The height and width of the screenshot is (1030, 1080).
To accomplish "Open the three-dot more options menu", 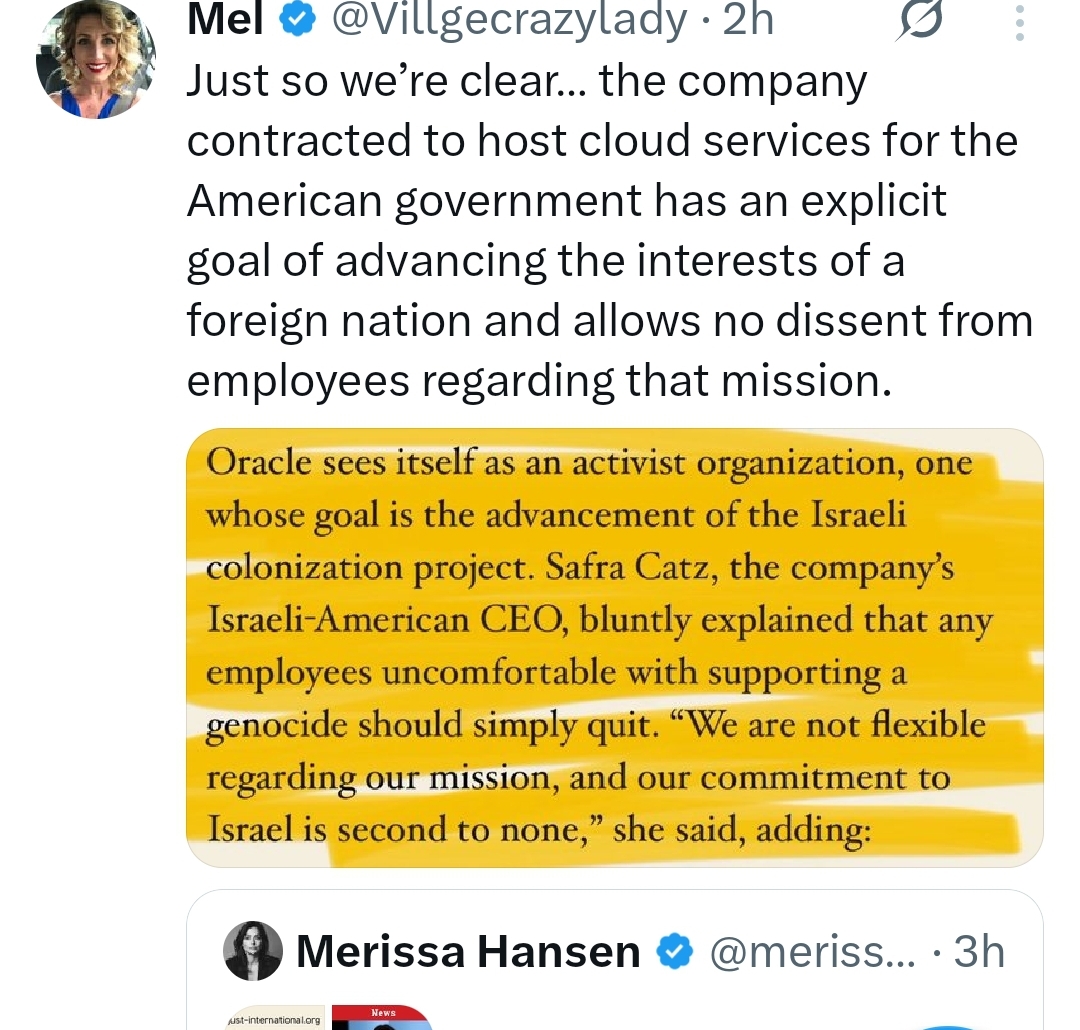I will [1019, 22].
